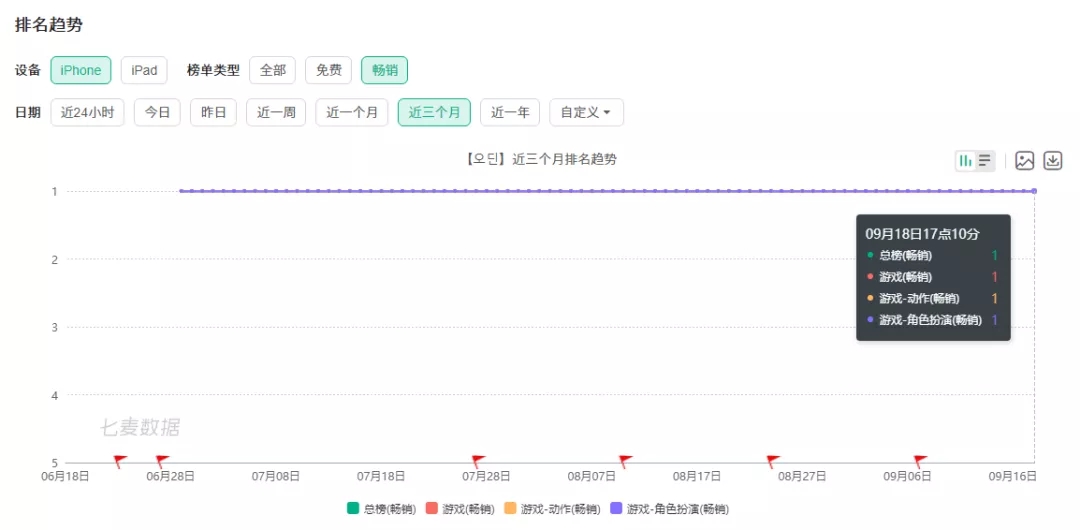Toggle 游戏-角色扮演(畅销) legend series
Viewport: 1080px width, 530px height.
click(669, 509)
